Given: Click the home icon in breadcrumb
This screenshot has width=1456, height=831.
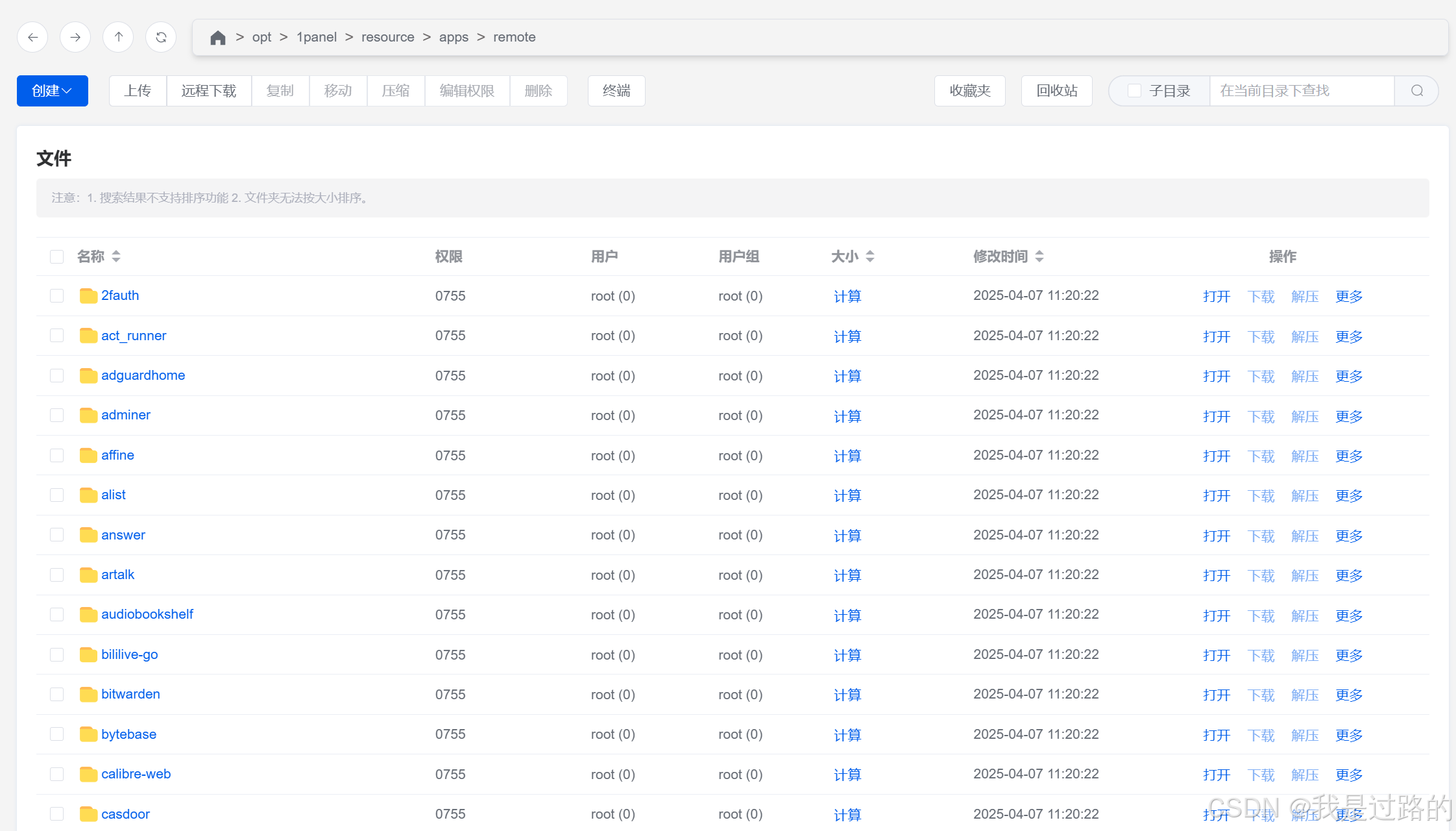Looking at the screenshot, I should pyautogui.click(x=218, y=38).
